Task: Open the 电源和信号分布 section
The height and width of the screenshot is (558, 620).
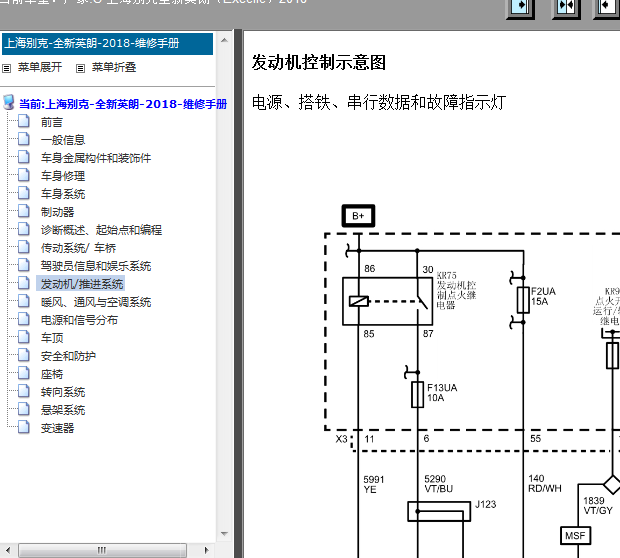Action: tap(79, 320)
